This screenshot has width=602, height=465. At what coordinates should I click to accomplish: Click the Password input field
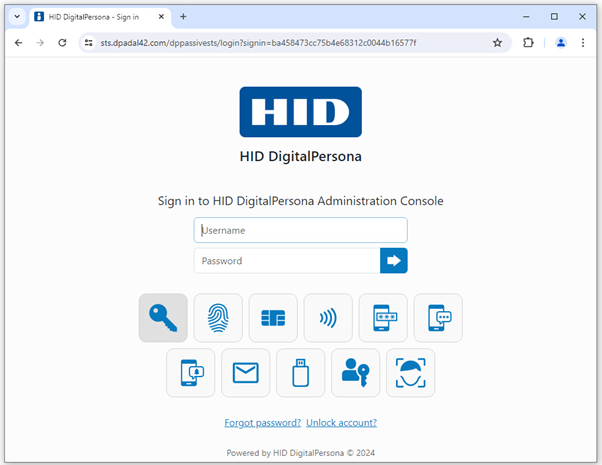pyautogui.click(x=287, y=261)
